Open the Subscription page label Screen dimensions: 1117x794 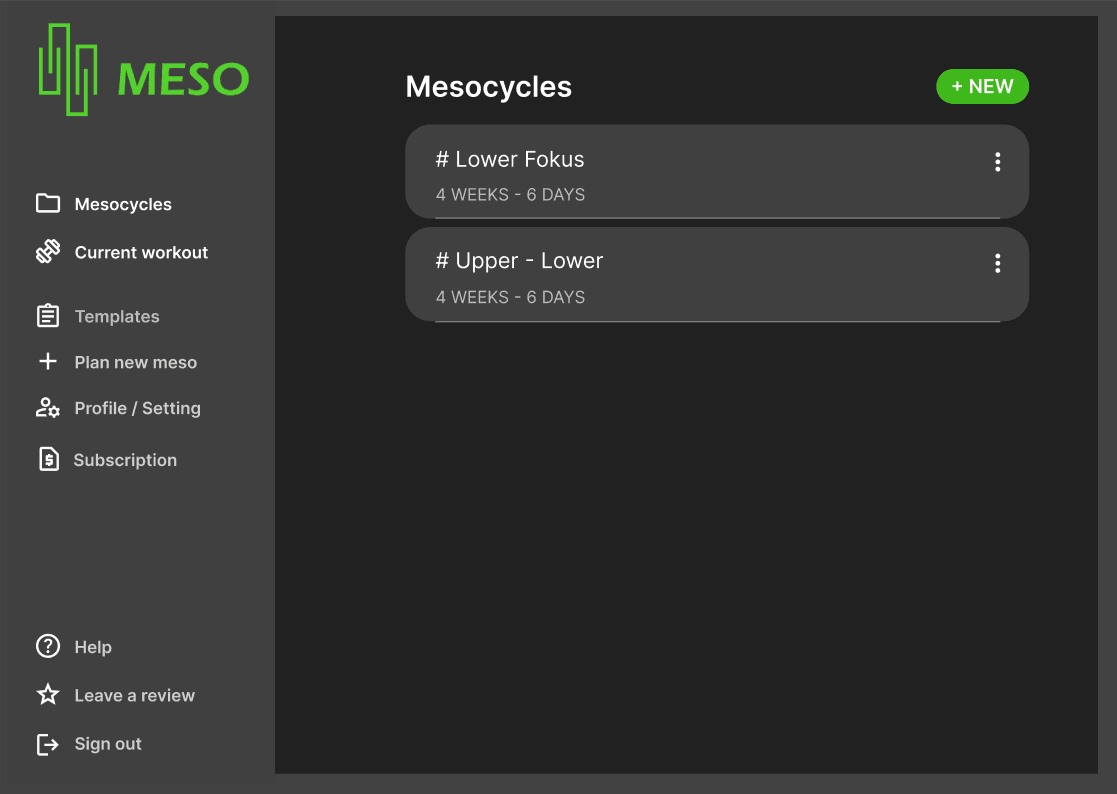point(125,461)
